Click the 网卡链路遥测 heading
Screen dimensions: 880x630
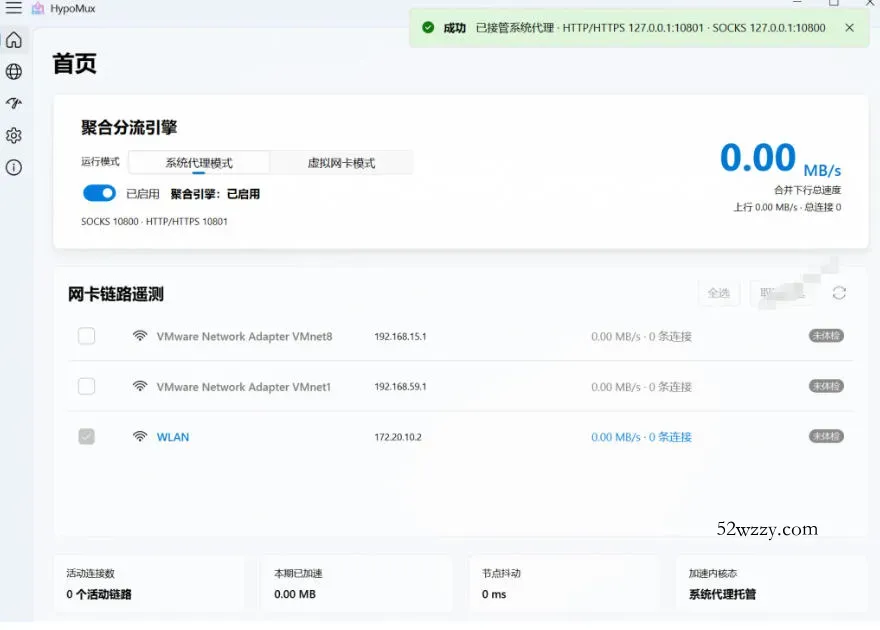pos(116,294)
